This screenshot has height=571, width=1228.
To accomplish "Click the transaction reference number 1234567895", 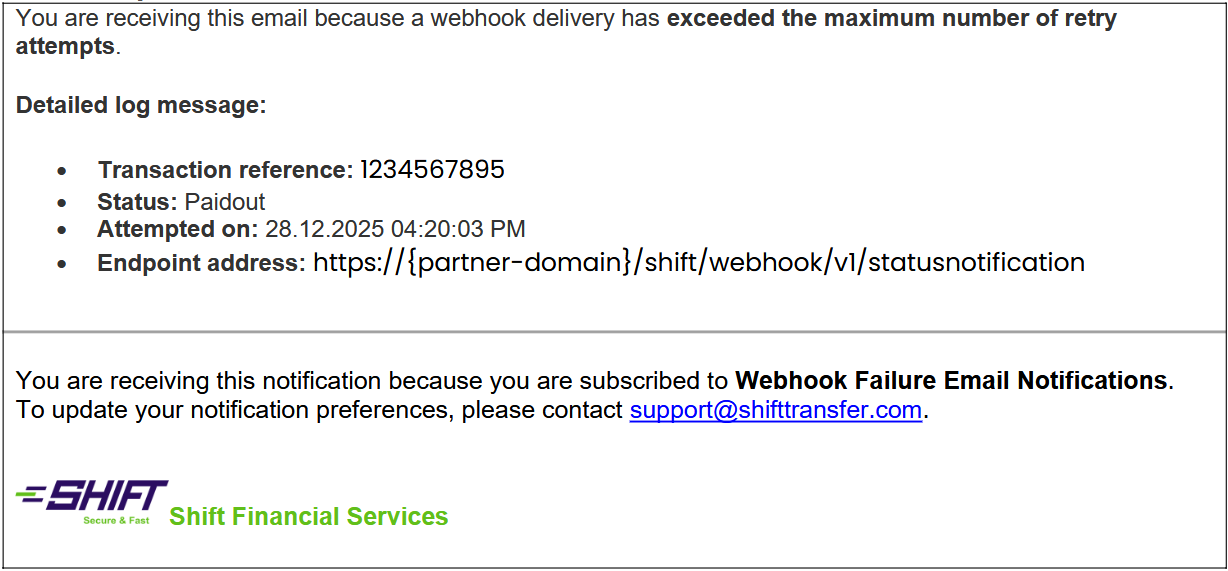I will pyautogui.click(x=432, y=170).
